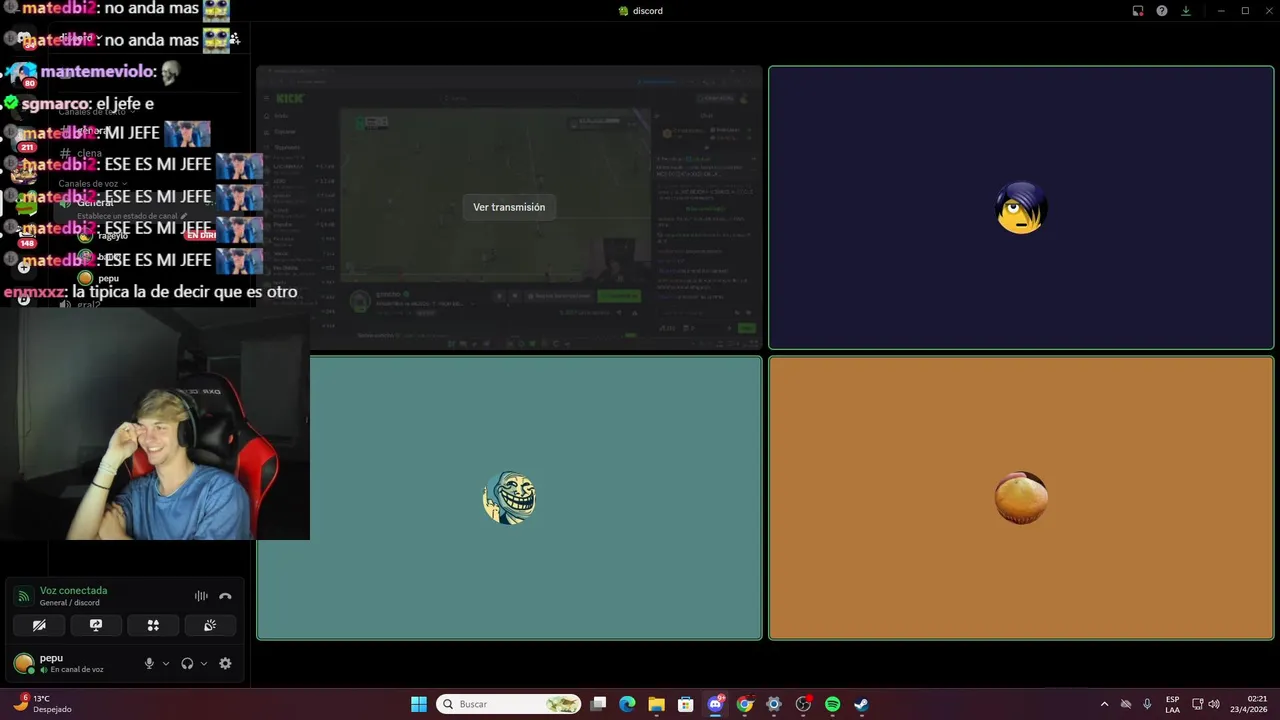Viewport: 1280px width, 720px height.
Task: Select the emo smiley participant tile
Action: (1021, 208)
